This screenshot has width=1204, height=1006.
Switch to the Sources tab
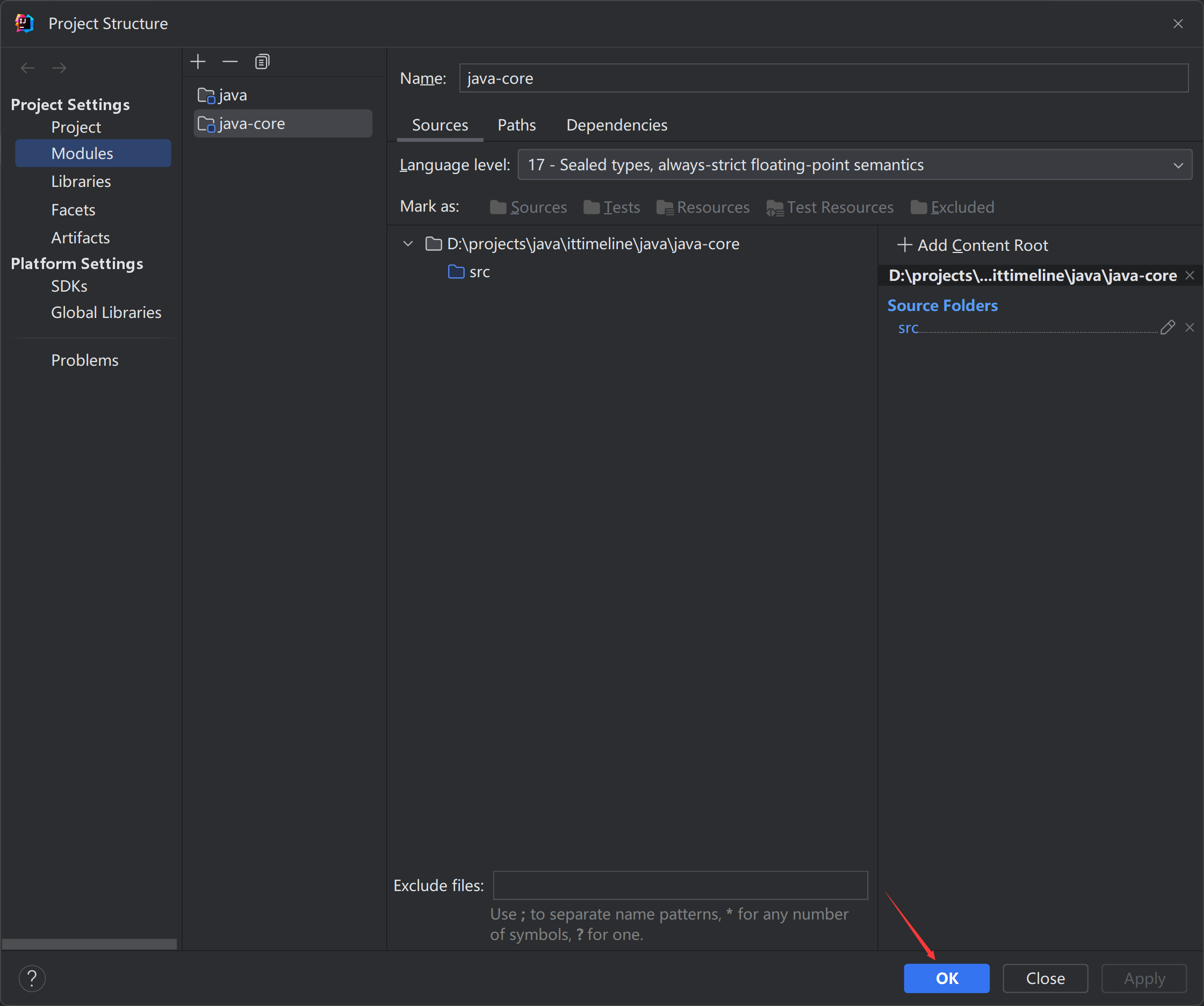(441, 125)
